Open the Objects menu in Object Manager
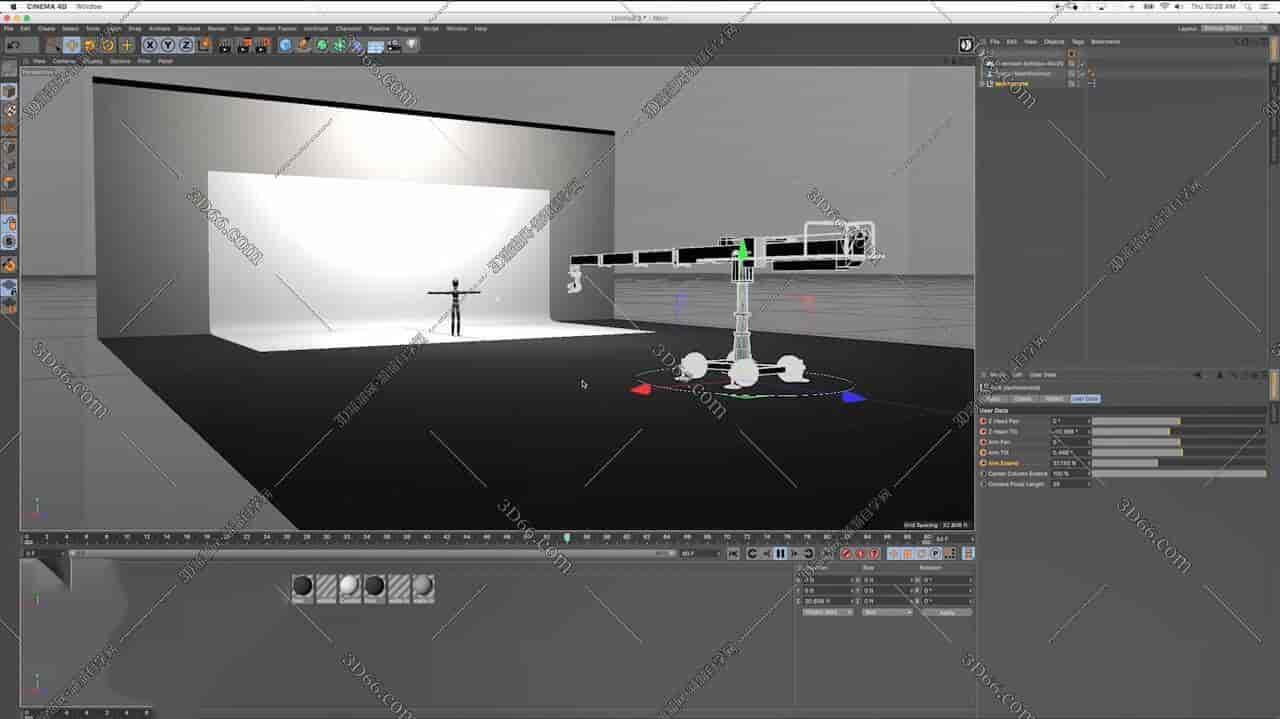The width and height of the screenshot is (1280, 719). tap(1054, 42)
